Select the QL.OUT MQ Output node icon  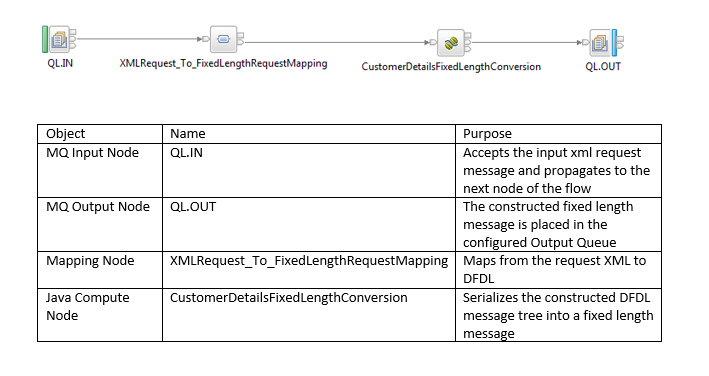[600, 43]
